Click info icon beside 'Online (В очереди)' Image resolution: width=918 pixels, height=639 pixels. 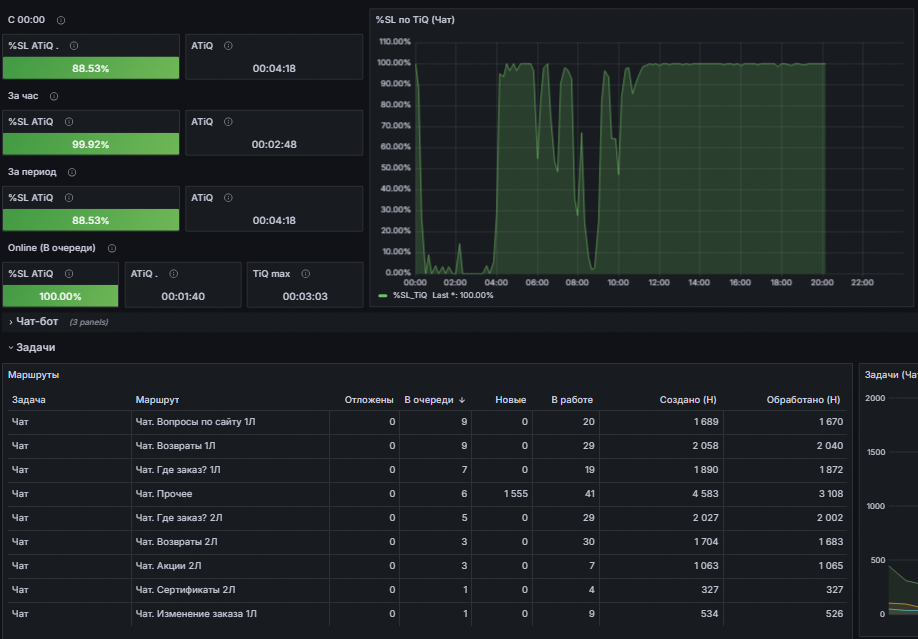(x=112, y=248)
